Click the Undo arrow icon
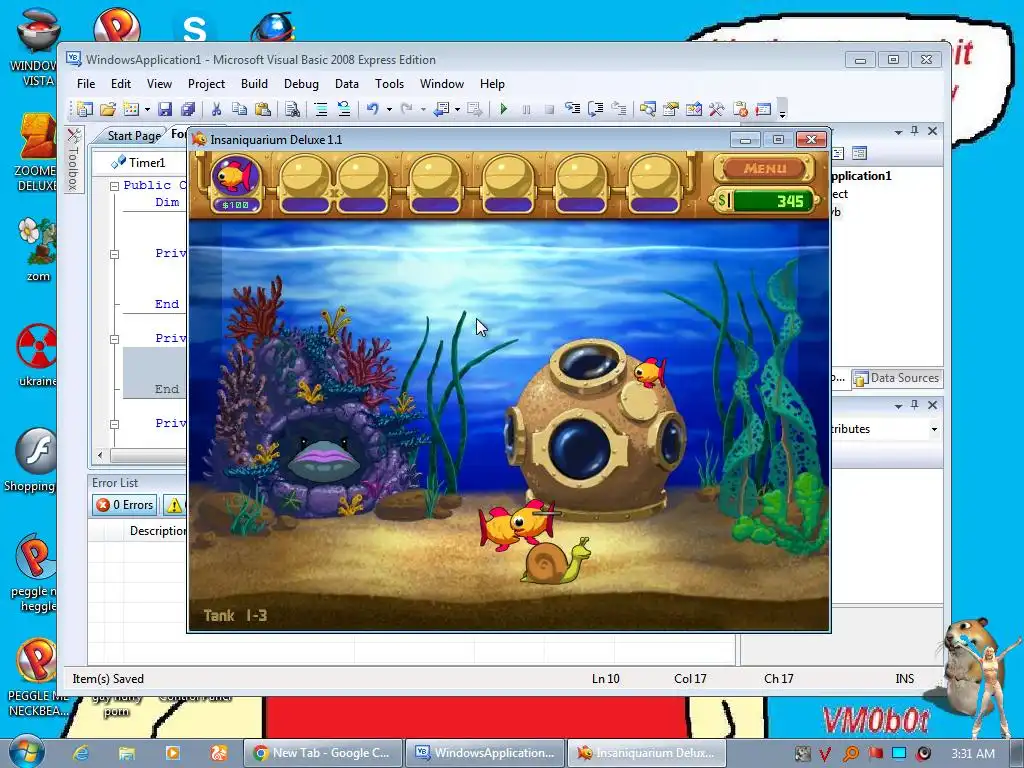Screen dimensions: 1024x768 pos(373,109)
